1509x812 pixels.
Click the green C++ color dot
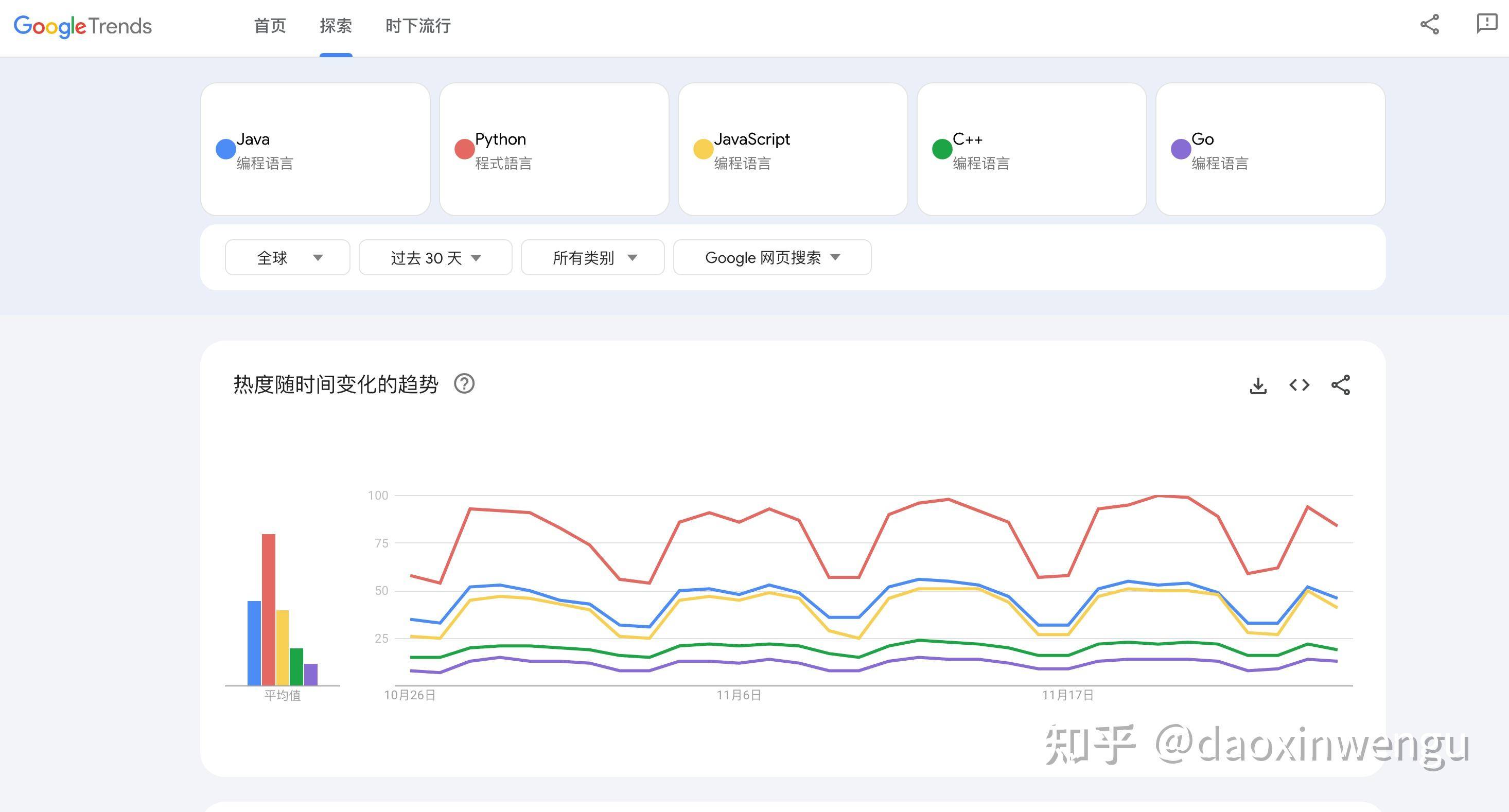click(942, 149)
